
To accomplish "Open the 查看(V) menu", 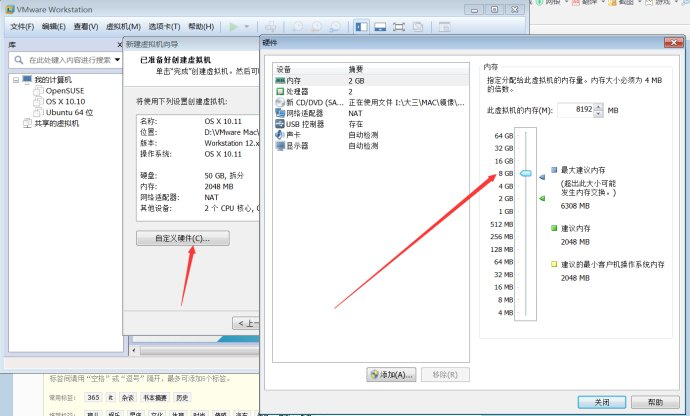I will click(x=86, y=27).
